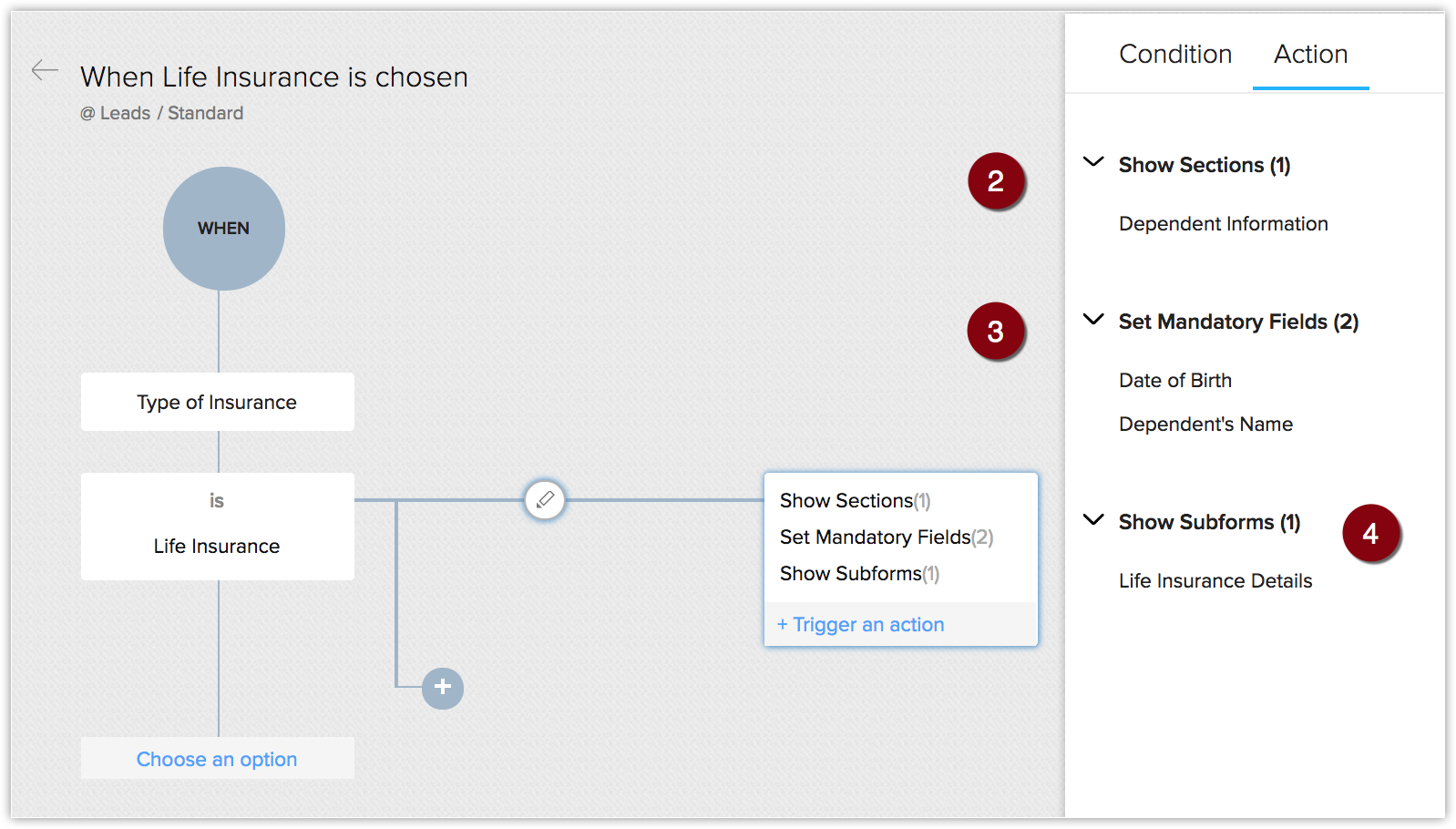Open Set Mandatory Fields(2) in action box
Viewport: 1456px width, 829px height.
coord(886,537)
